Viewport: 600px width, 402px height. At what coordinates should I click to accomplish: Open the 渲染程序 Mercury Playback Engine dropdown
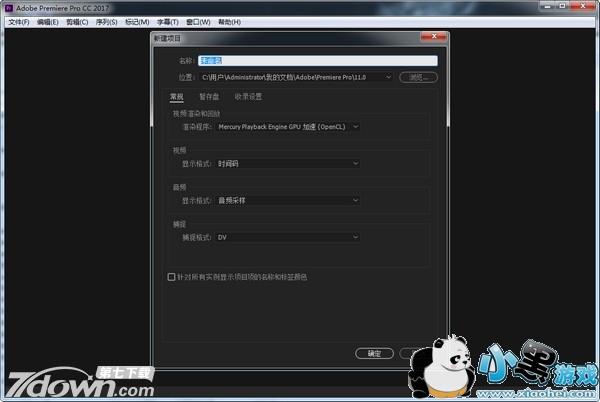288,127
